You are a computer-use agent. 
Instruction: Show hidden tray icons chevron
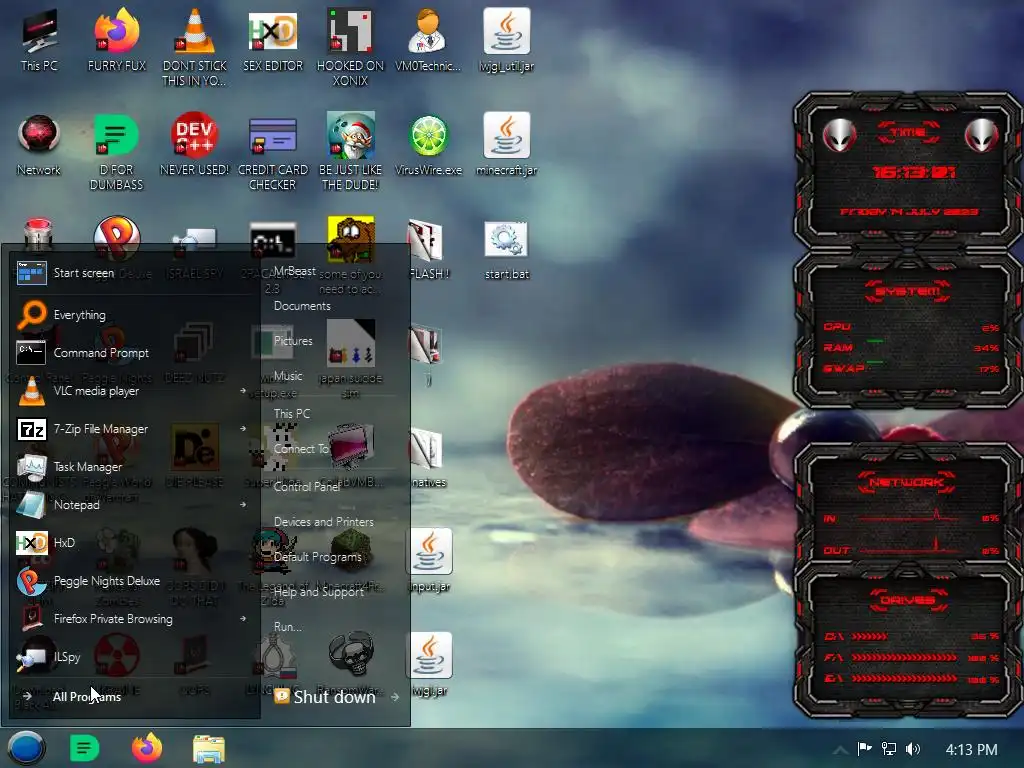(840, 750)
